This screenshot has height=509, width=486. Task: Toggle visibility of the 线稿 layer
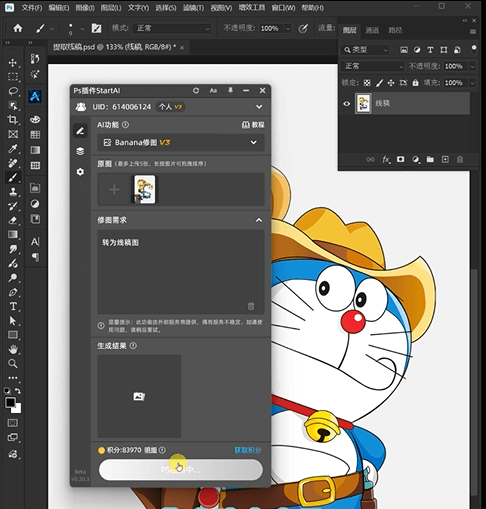tap(347, 103)
